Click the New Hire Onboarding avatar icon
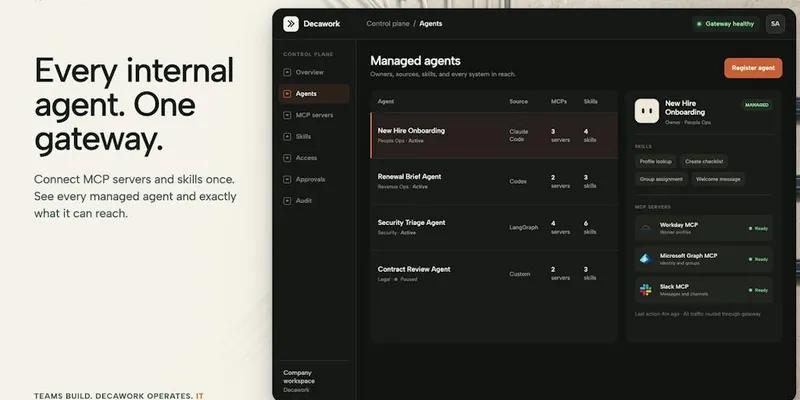The width and height of the screenshot is (800, 400). tap(646, 111)
